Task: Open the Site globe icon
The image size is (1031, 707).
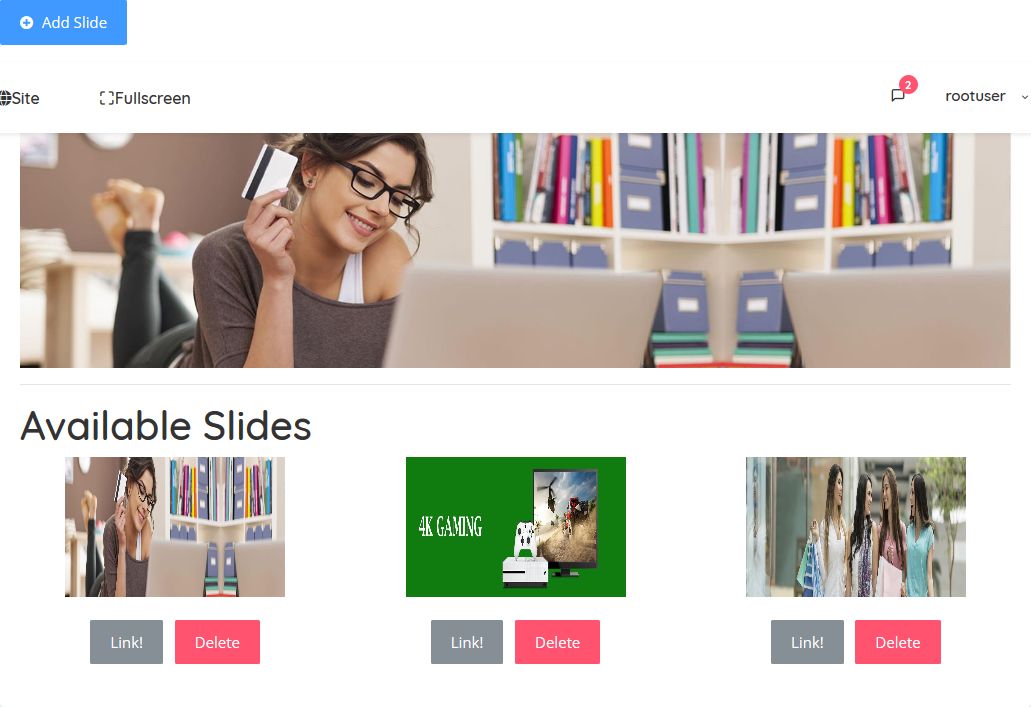Action: (x=5, y=98)
